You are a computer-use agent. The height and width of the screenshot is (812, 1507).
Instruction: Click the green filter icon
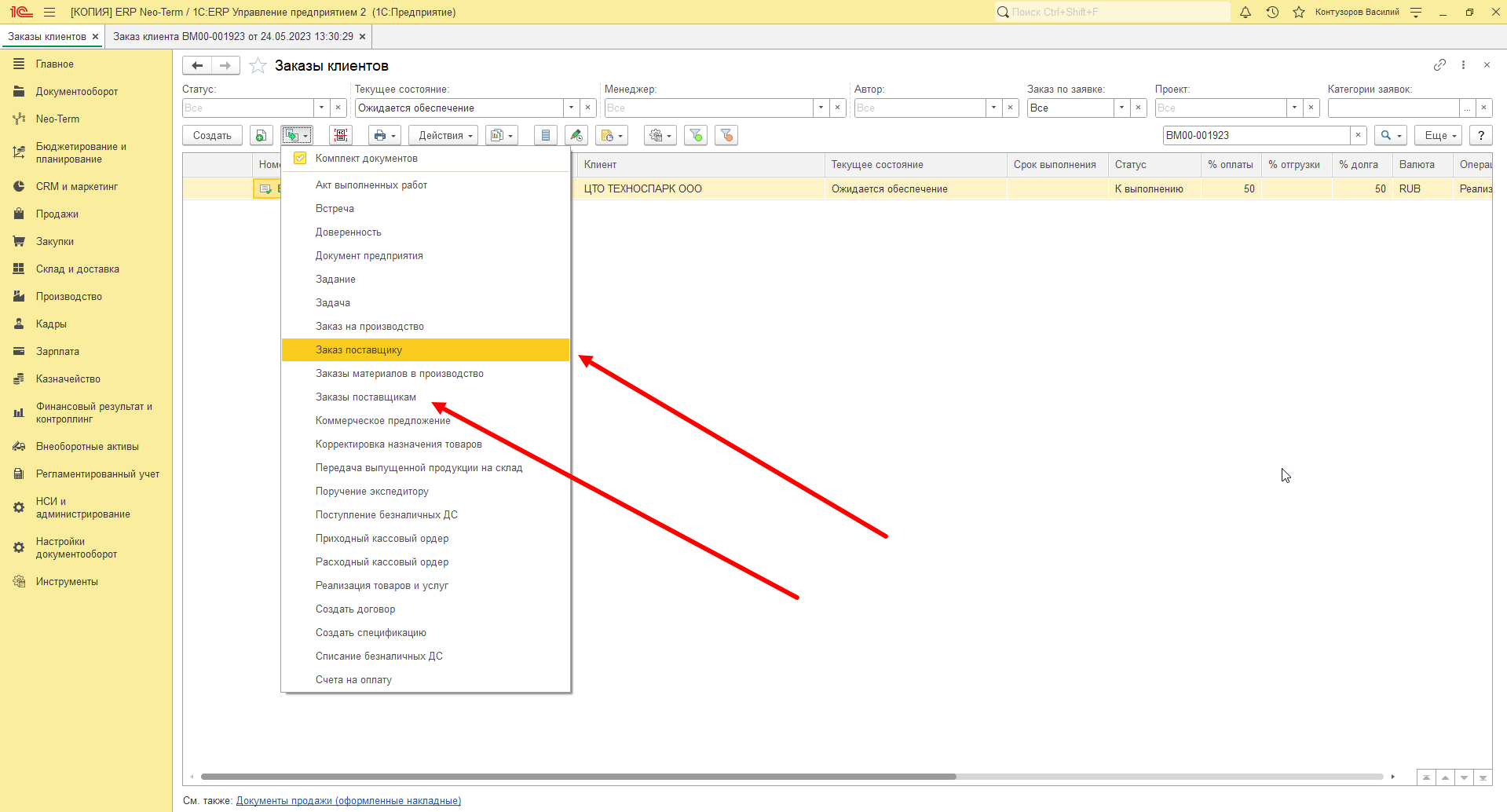[x=696, y=136]
